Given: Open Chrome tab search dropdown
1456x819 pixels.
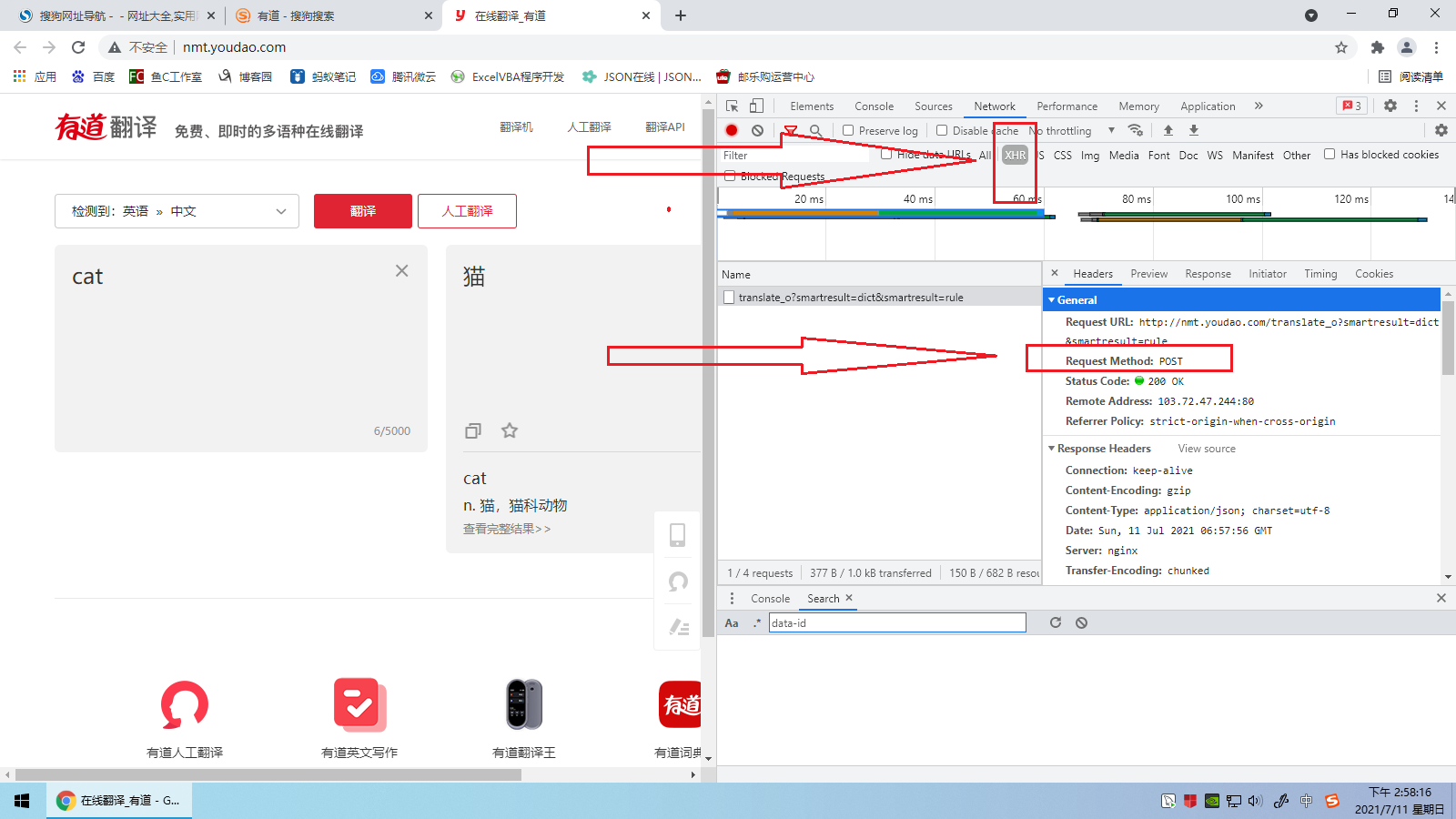Looking at the screenshot, I should [x=1311, y=15].
